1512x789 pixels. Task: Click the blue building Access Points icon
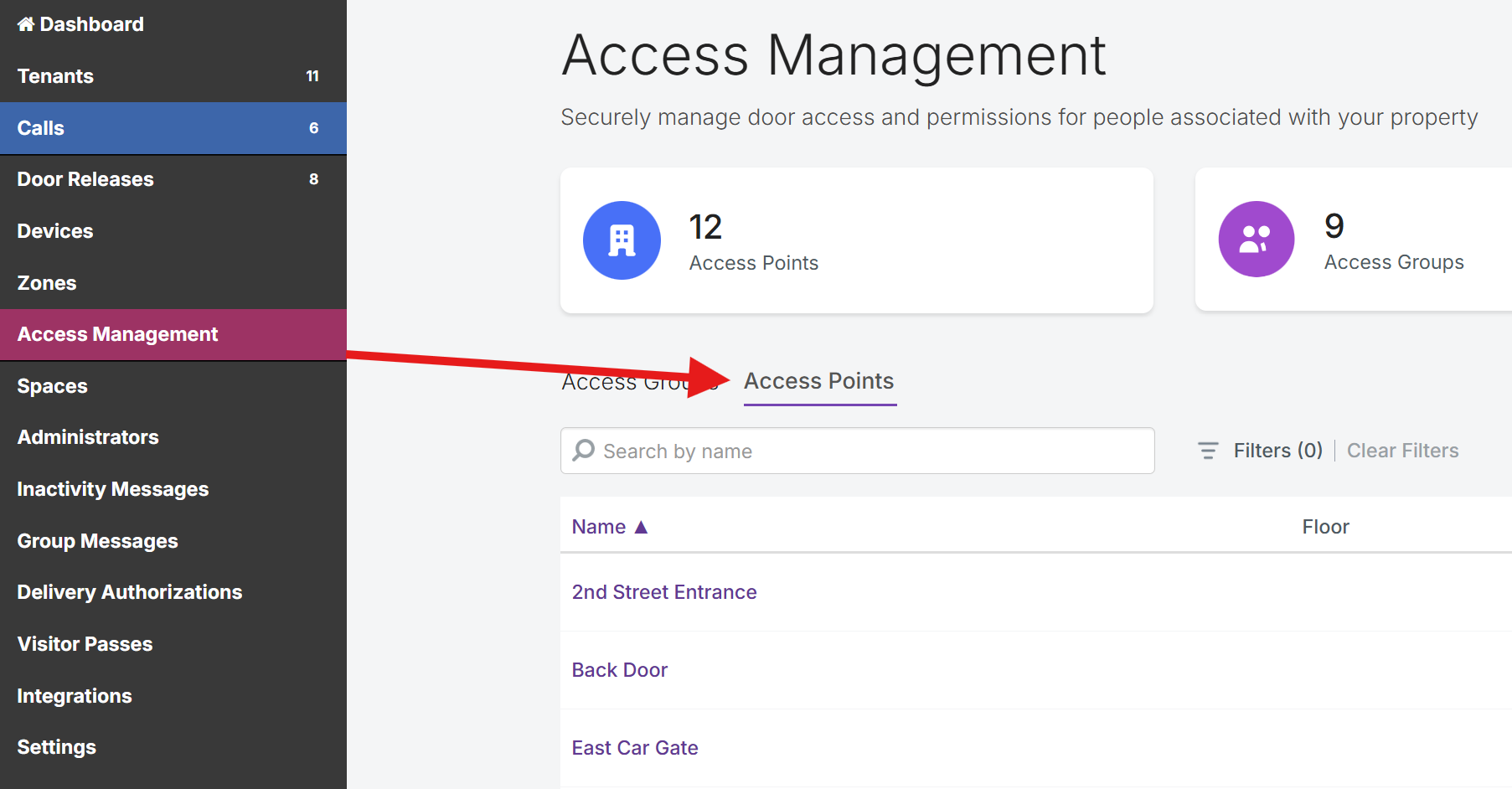(622, 240)
